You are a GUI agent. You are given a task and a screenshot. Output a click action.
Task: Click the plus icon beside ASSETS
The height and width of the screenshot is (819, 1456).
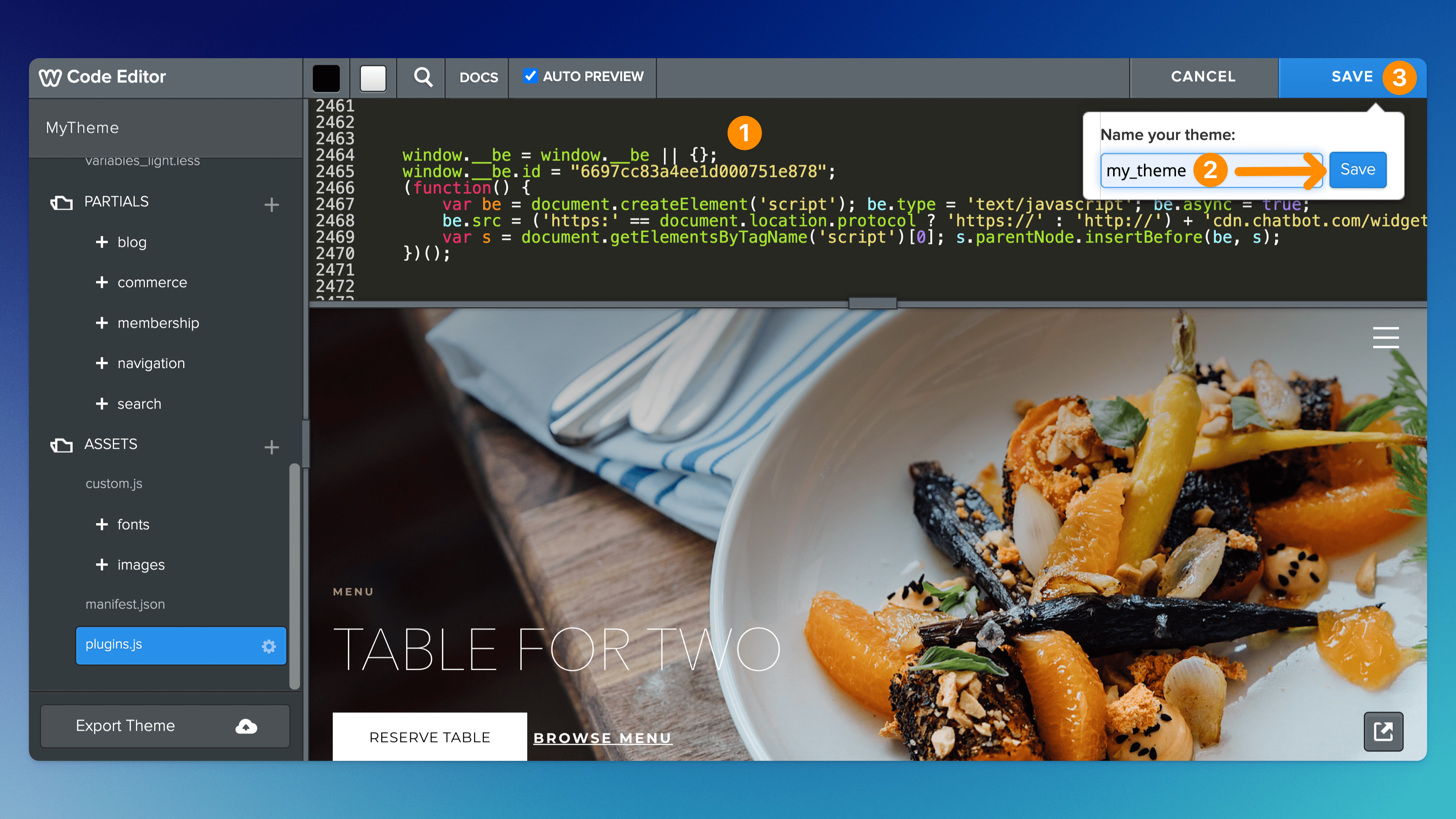coord(271,447)
